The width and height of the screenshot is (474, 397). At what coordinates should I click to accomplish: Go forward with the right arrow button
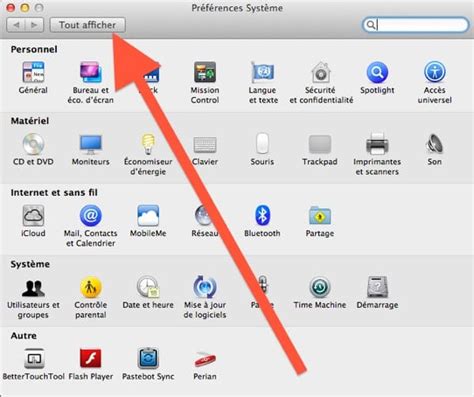34,25
